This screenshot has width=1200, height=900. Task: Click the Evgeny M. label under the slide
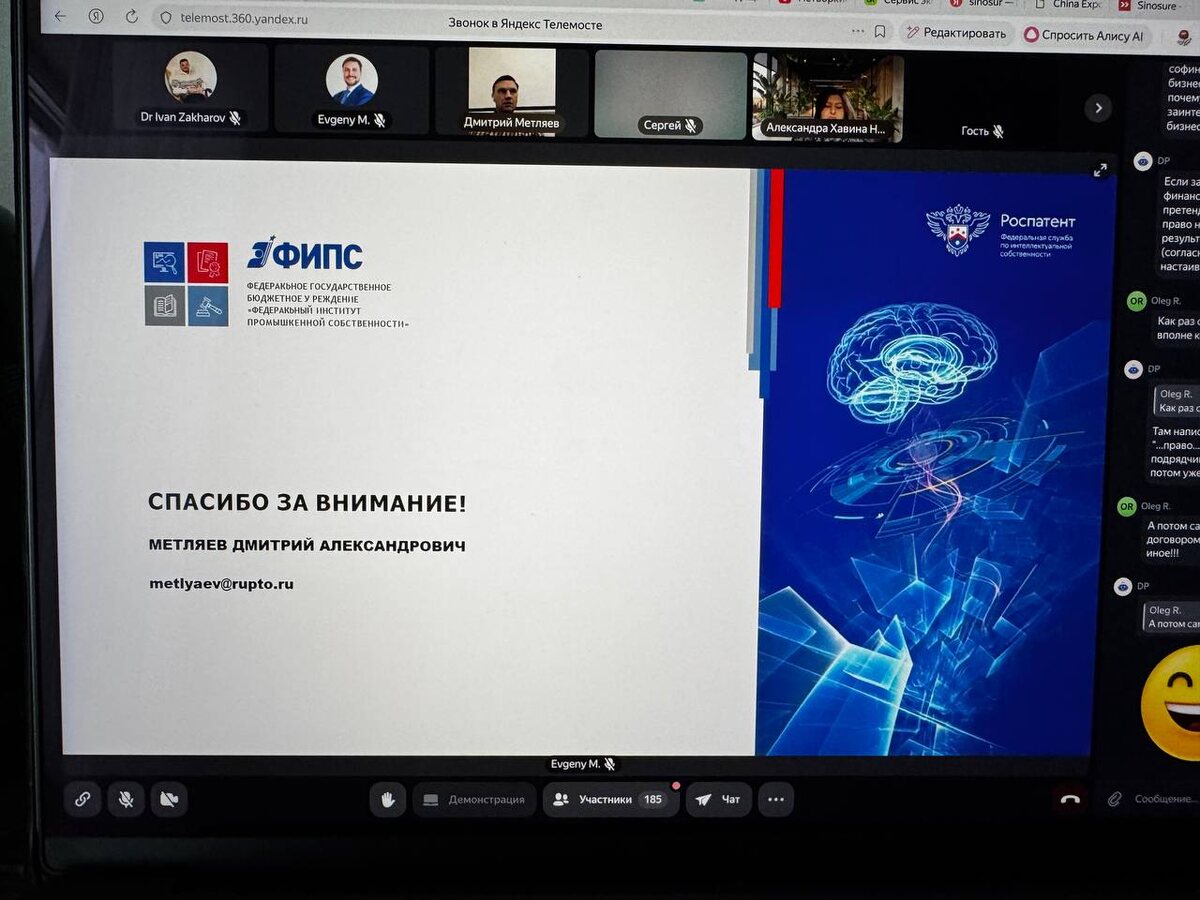(x=583, y=763)
